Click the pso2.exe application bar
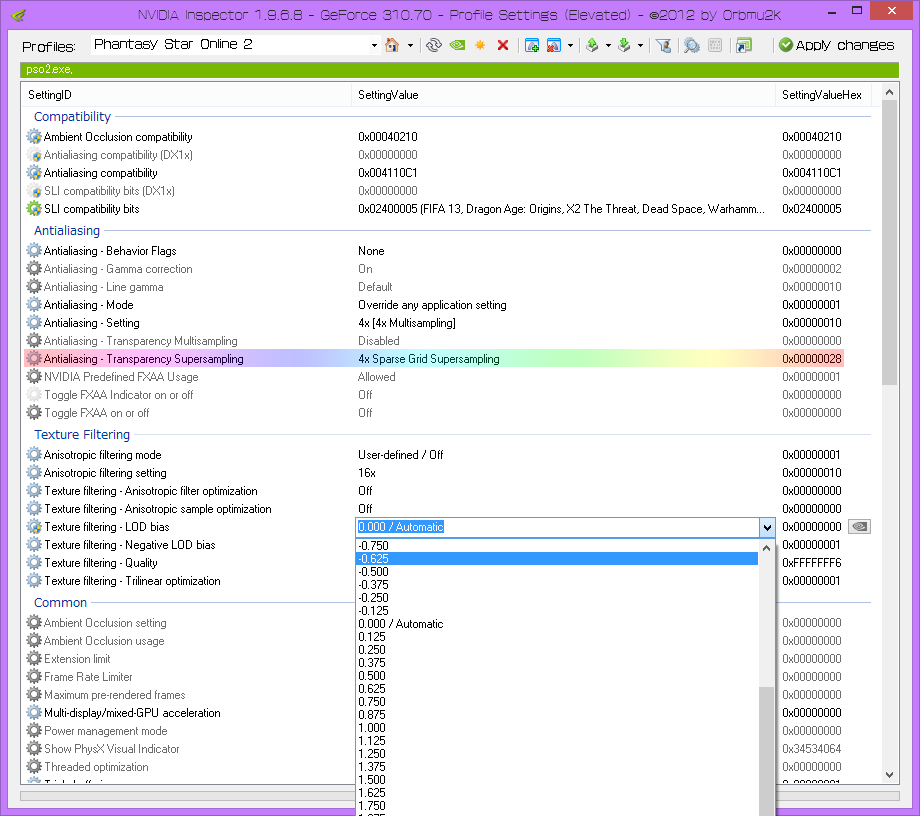Viewport: 920px width, 816px height. [x=459, y=70]
